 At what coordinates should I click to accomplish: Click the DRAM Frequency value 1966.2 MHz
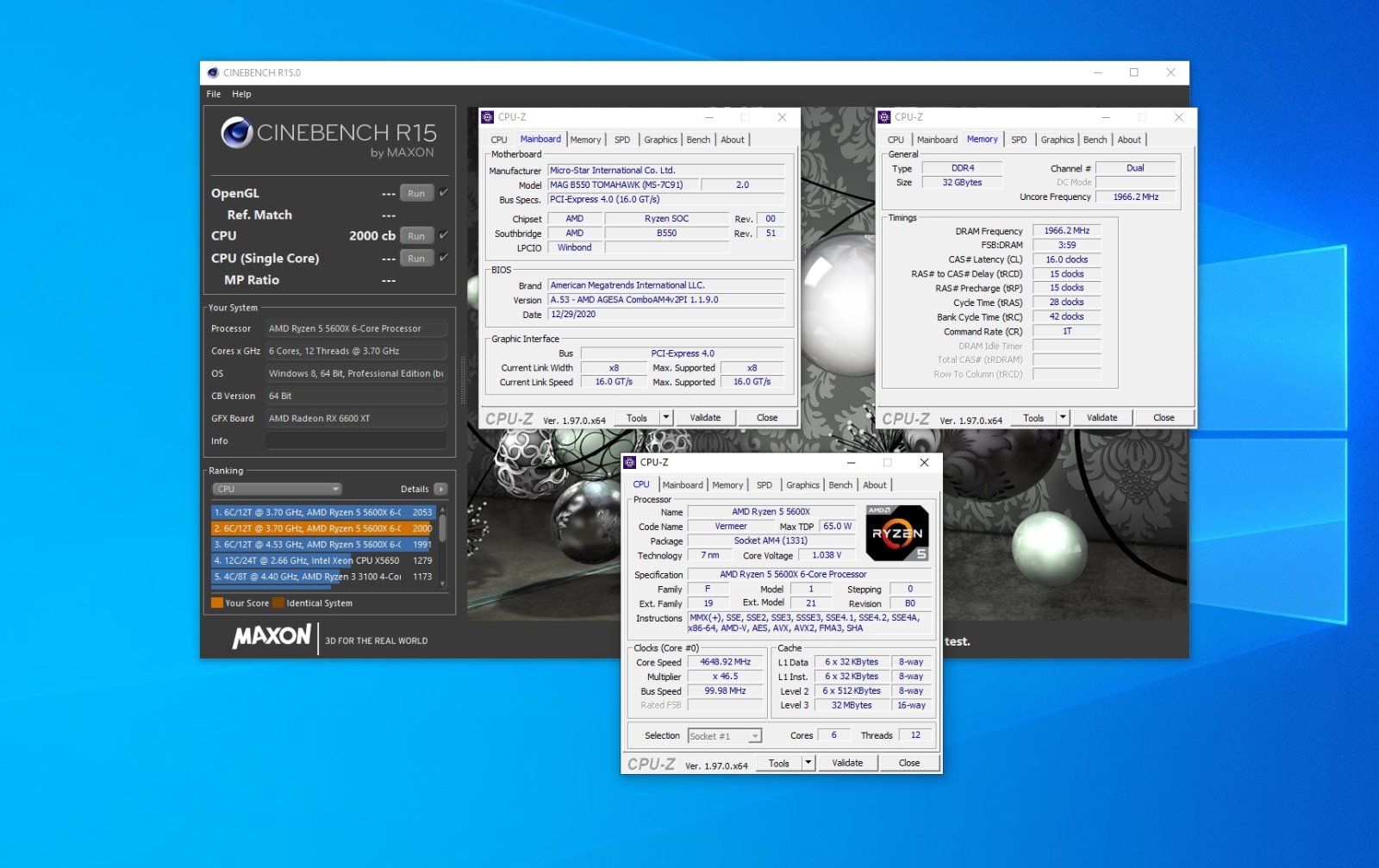[x=1067, y=231]
